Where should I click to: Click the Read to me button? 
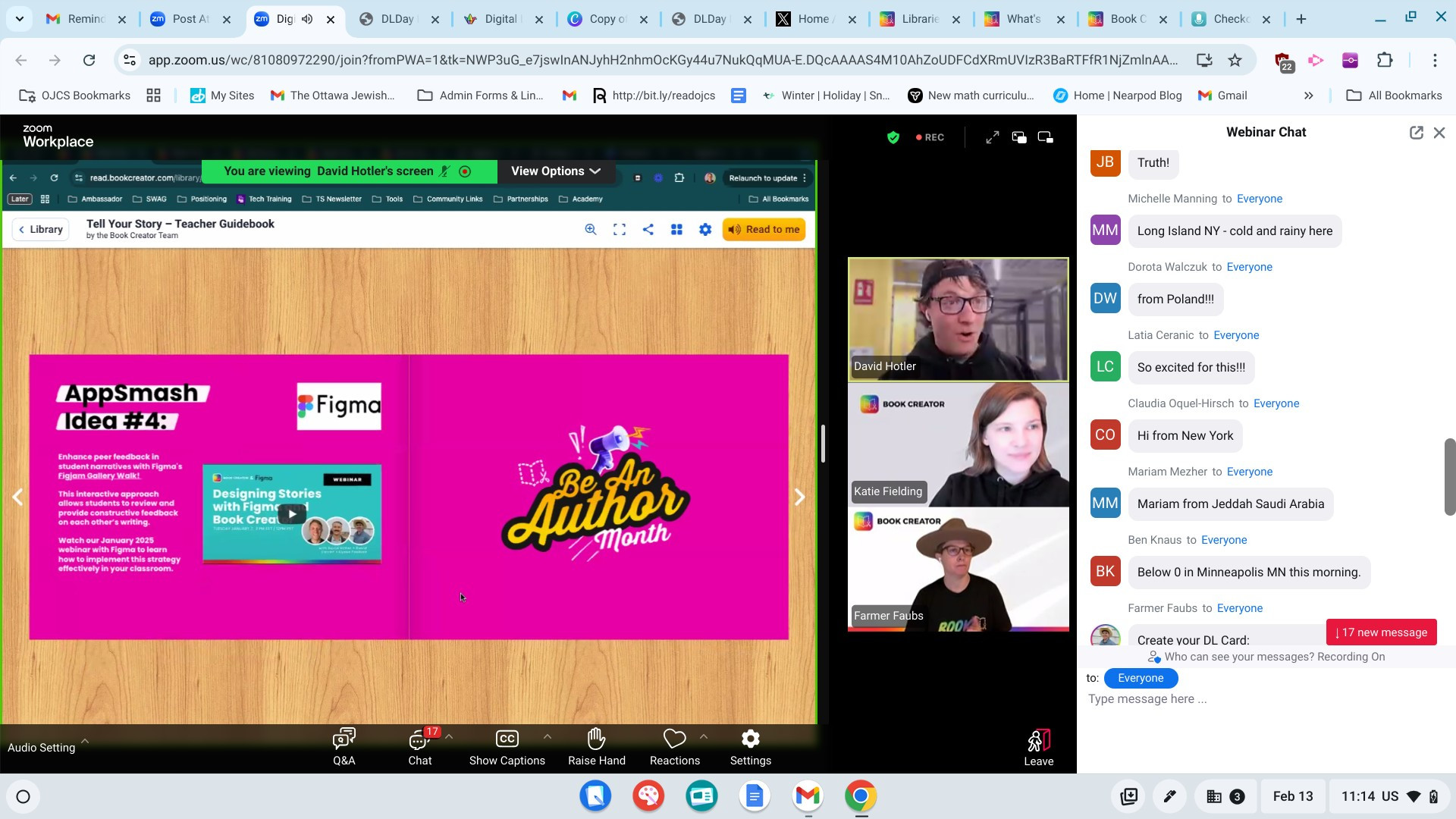pos(764,230)
